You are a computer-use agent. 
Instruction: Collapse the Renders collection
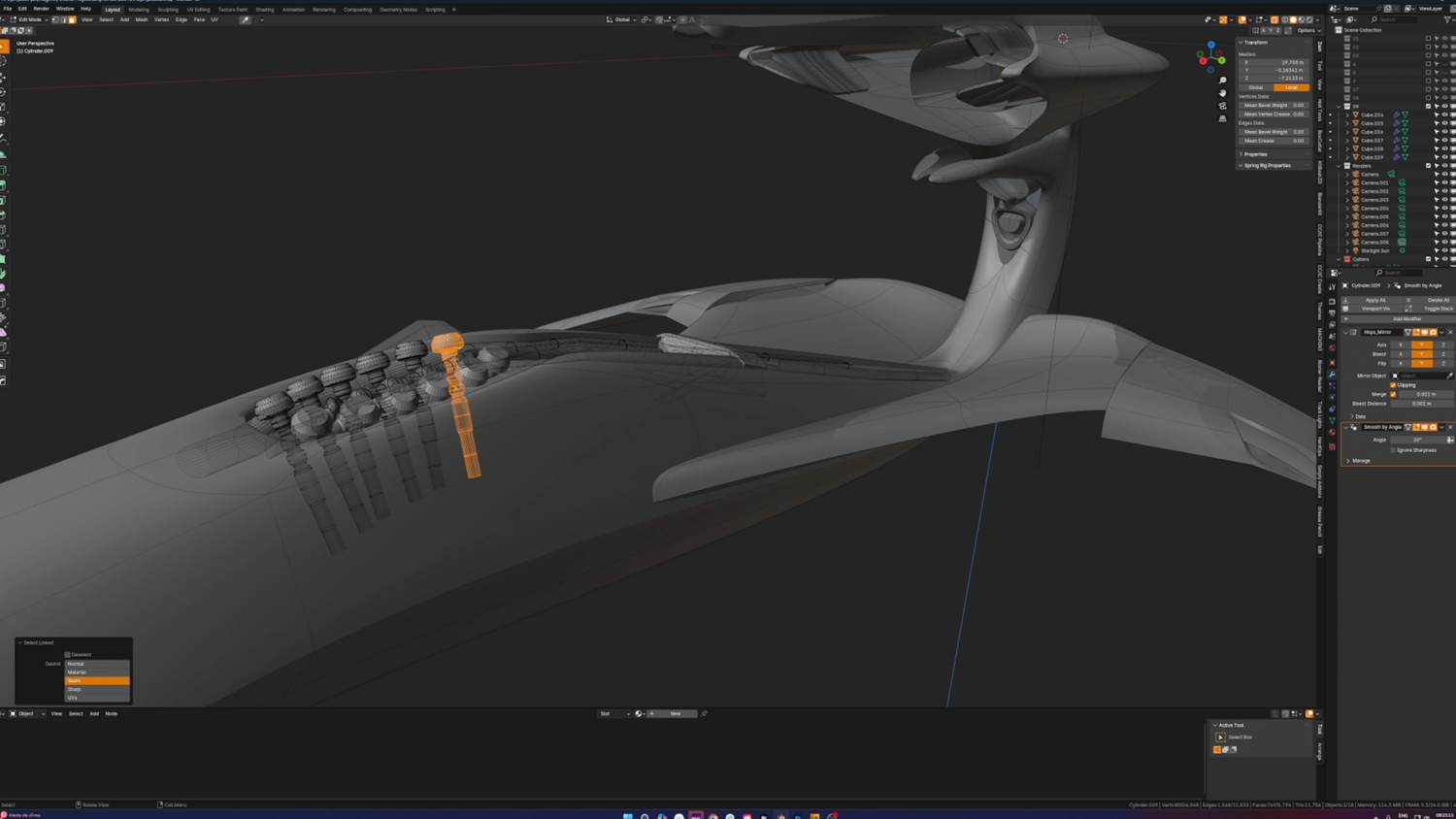tap(1340, 166)
